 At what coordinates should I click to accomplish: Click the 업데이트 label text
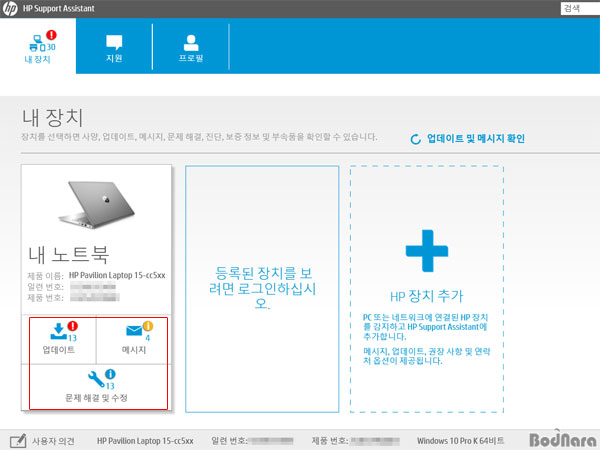pyautogui.click(x=59, y=350)
